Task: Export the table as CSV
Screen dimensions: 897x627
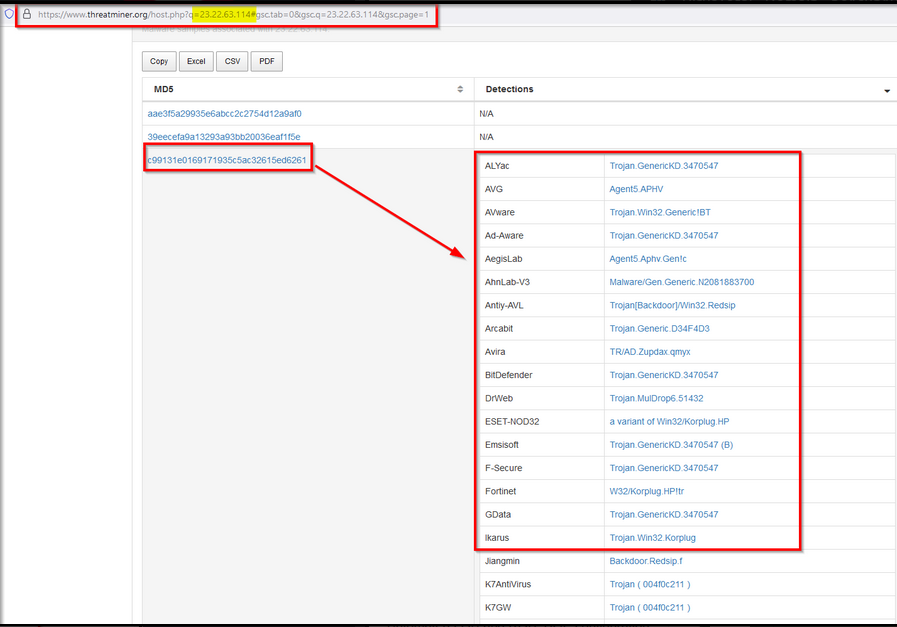Action: click(x=232, y=61)
